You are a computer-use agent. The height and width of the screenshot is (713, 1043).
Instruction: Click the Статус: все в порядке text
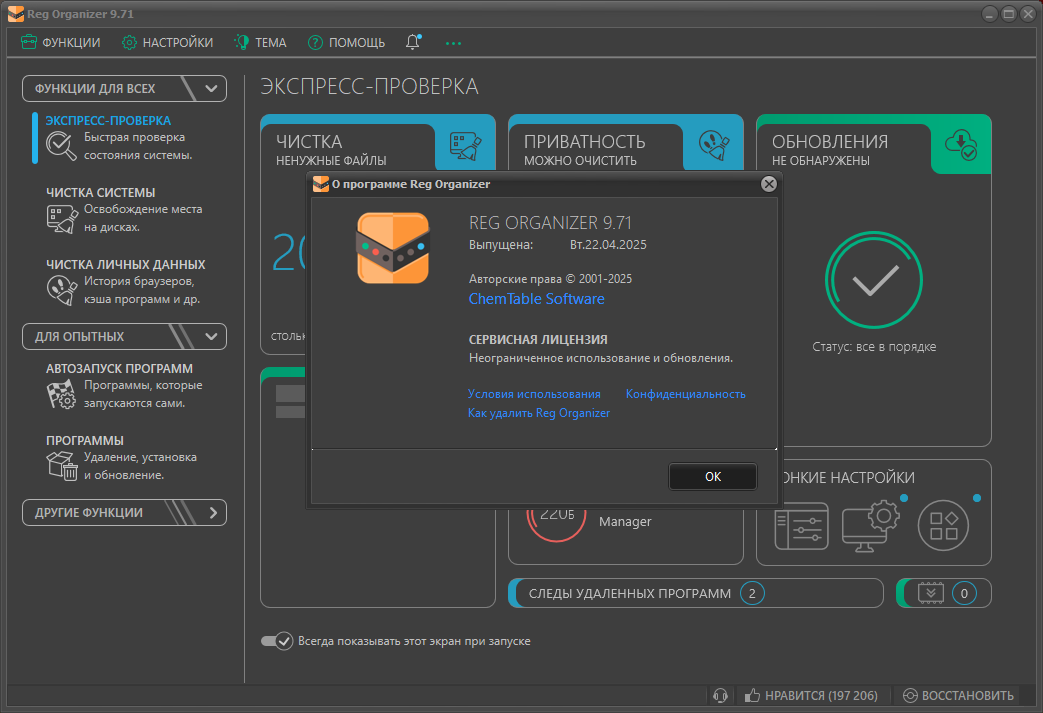[874, 347]
